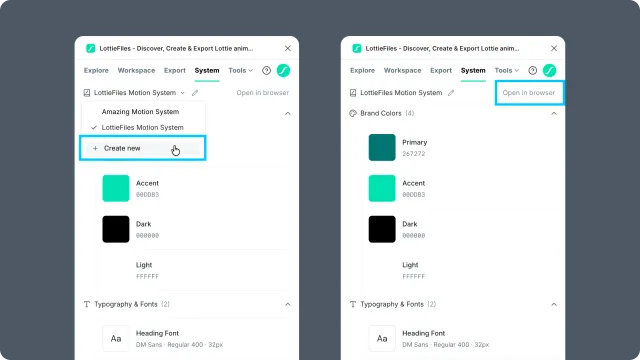Click Primary hex value 267272

pyautogui.click(x=413, y=154)
